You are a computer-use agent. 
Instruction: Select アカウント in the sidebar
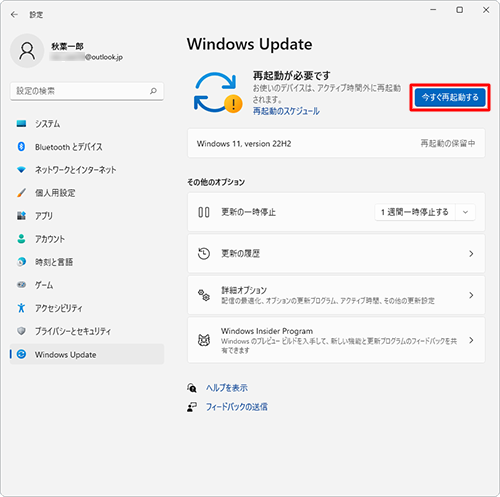87,239
